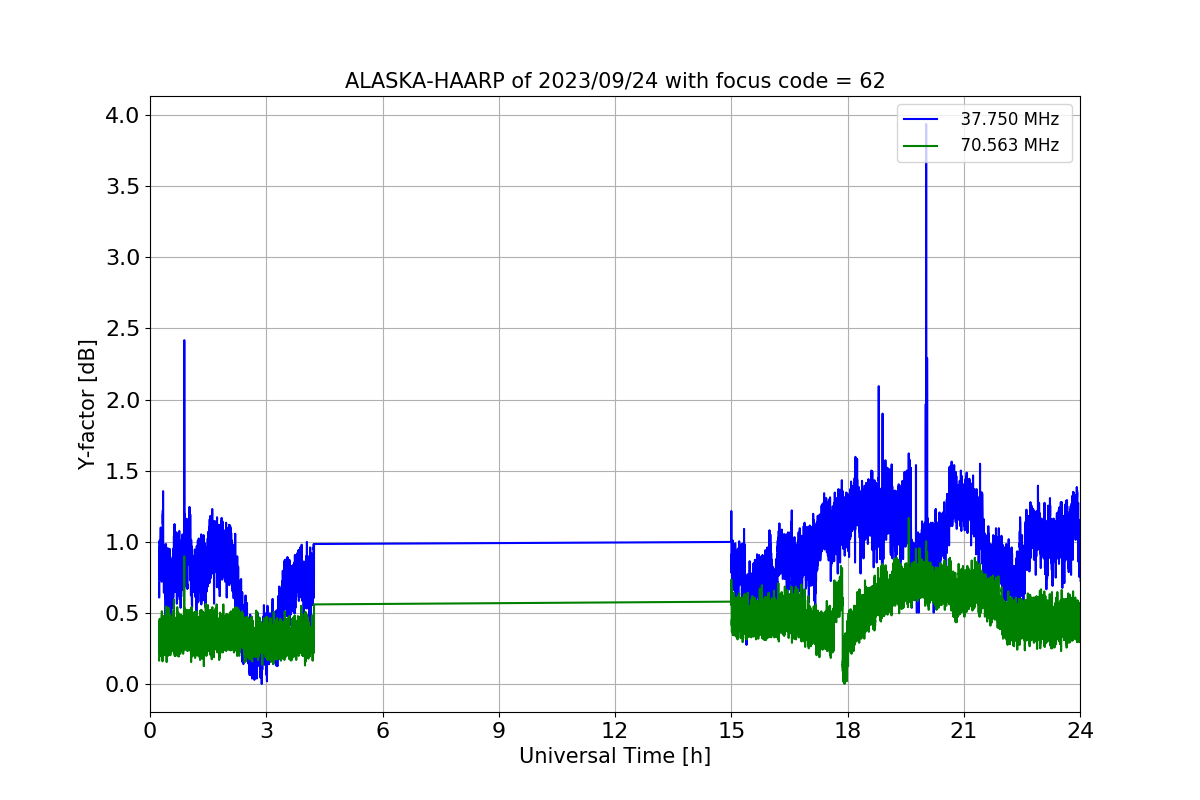This screenshot has height=800, width=1200.
Task: Click the x-axis tick label '3'
Action: [266, 730]
